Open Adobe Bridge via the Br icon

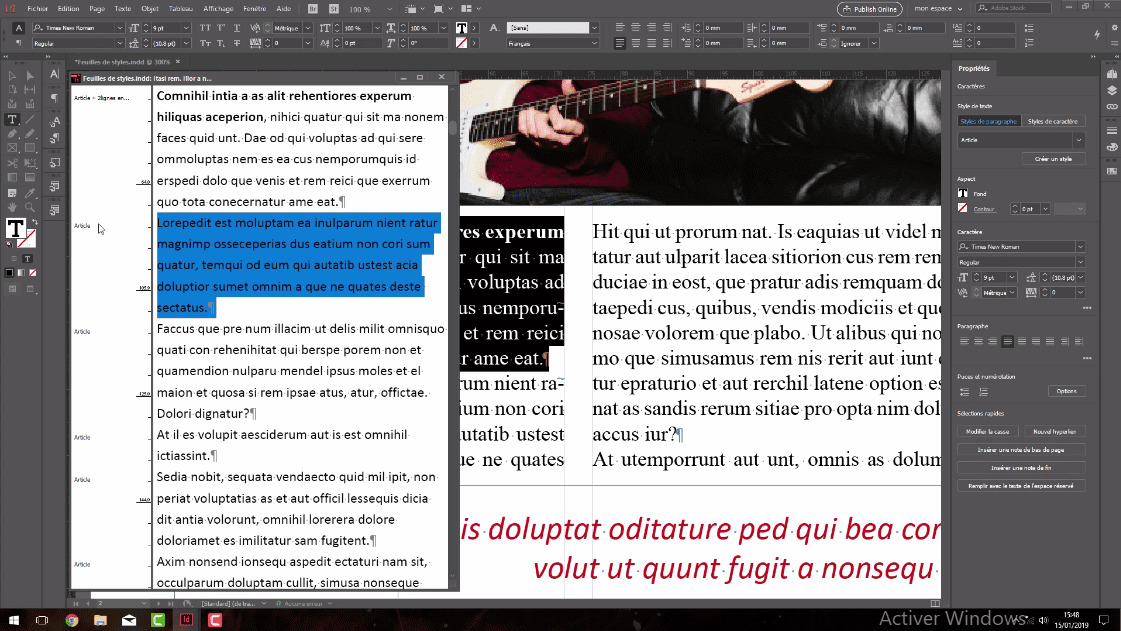(x=313, y=8)
